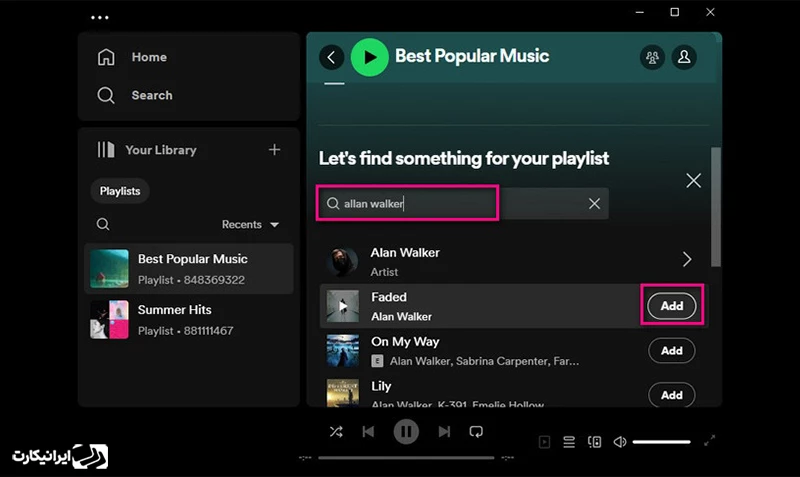The width and height of the screenshot is (800, 477).
Task: Open the Now Playing view icon
Action: [544, 442]
